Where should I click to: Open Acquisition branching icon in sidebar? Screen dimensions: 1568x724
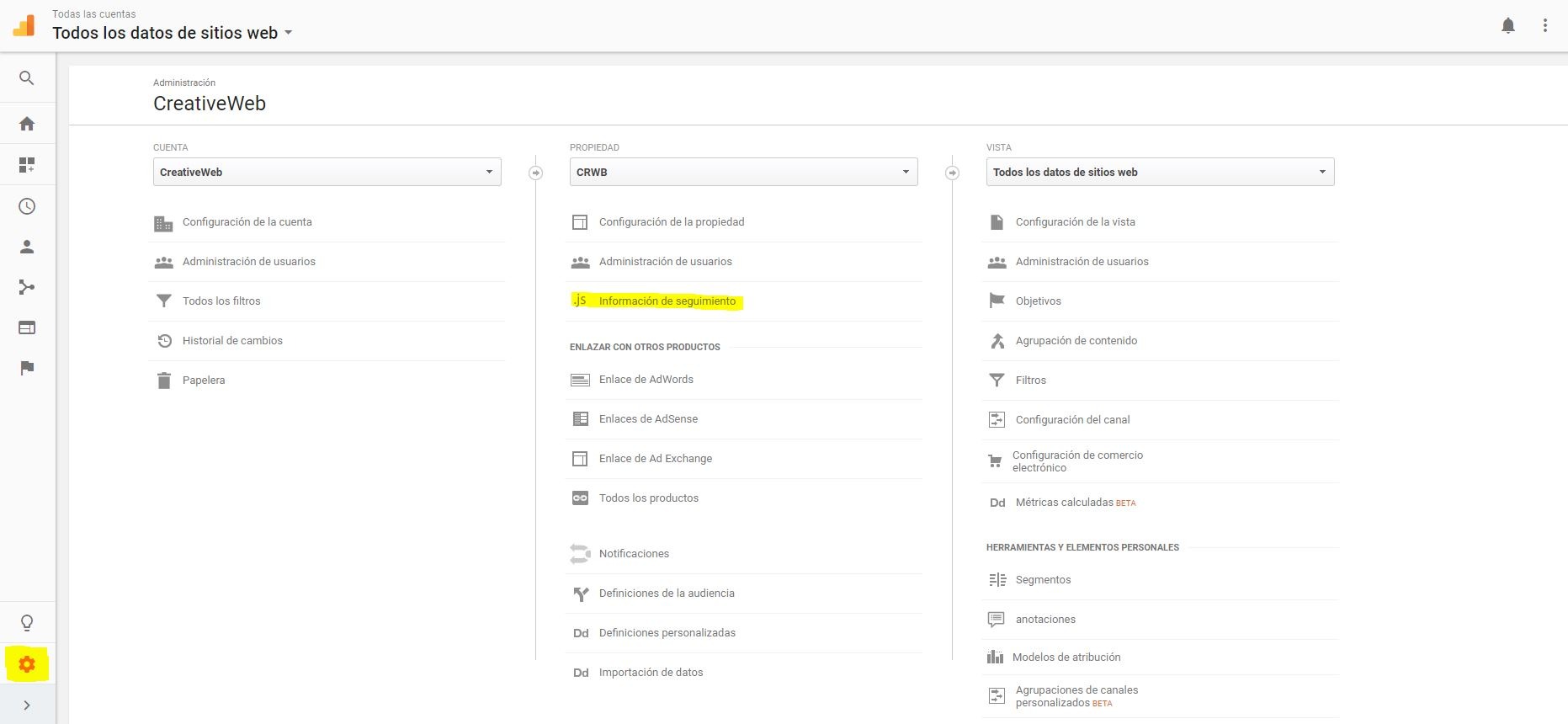[x=27, y=287]
